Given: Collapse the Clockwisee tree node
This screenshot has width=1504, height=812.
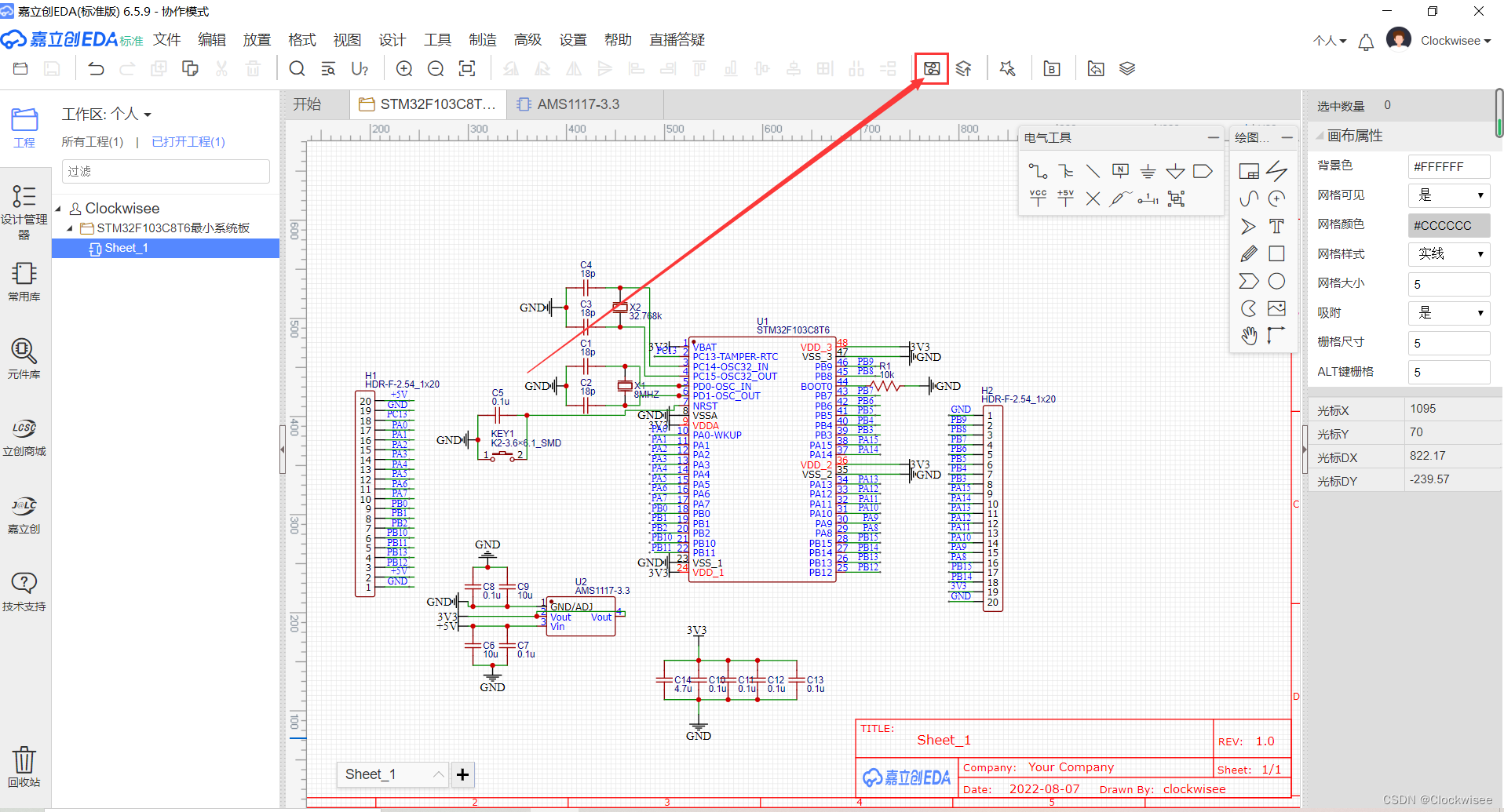Looking at the screenshot, I should tap(58, 209).
